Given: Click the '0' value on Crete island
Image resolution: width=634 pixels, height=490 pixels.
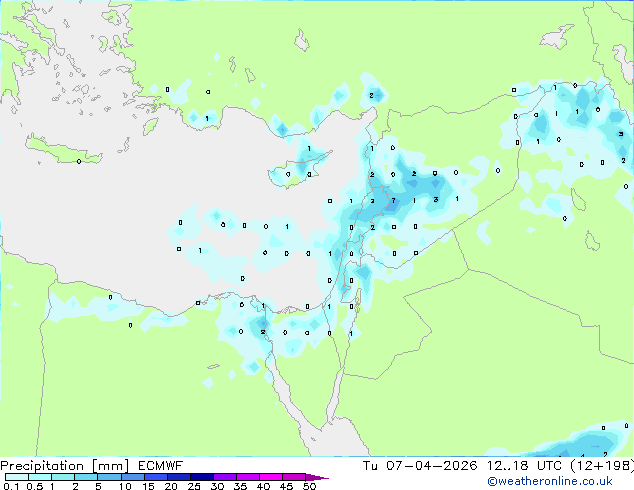Looking at the screenshot, I should [79, 161].
